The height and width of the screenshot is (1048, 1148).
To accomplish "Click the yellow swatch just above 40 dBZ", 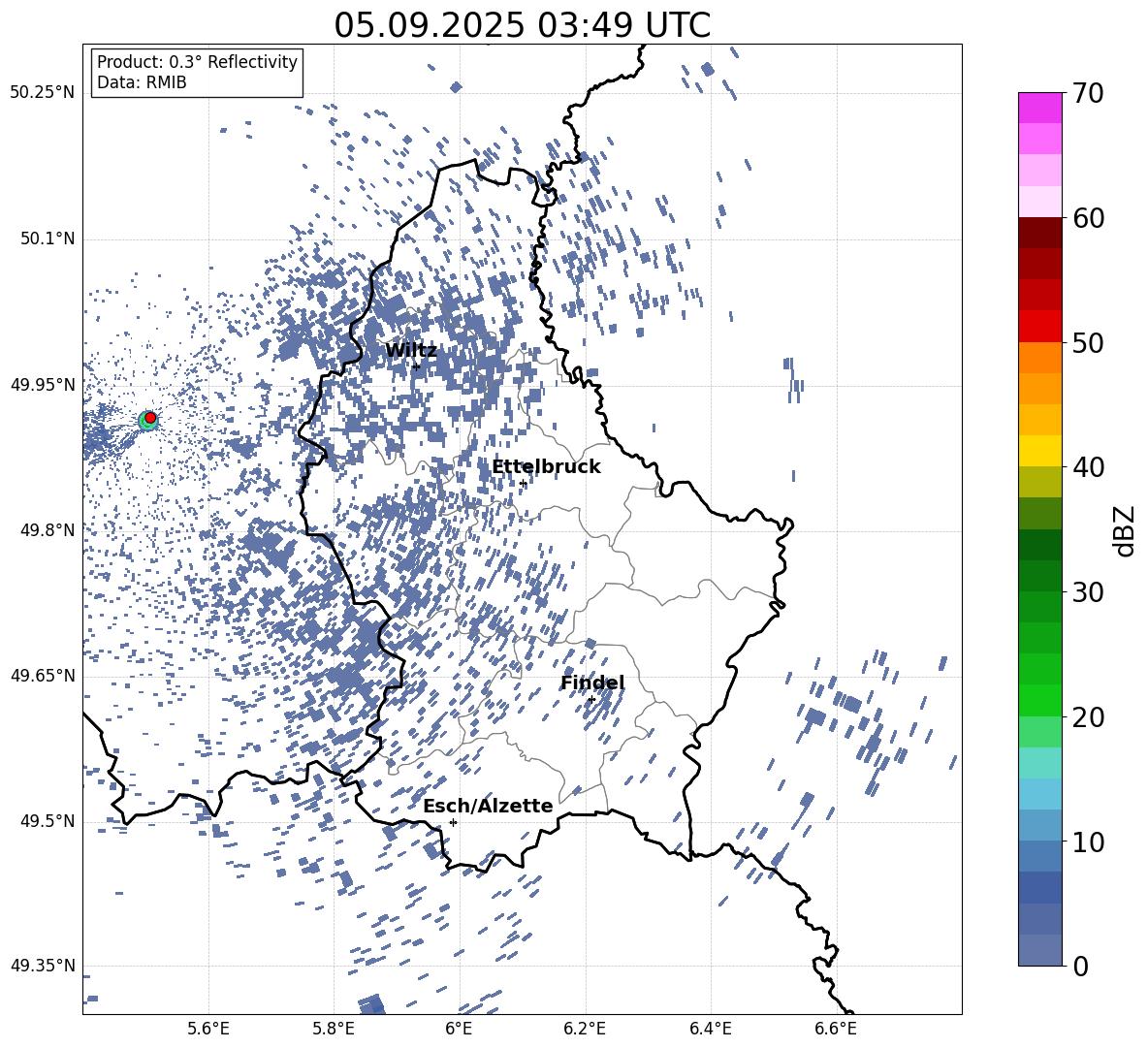I will coord(1040,452).
